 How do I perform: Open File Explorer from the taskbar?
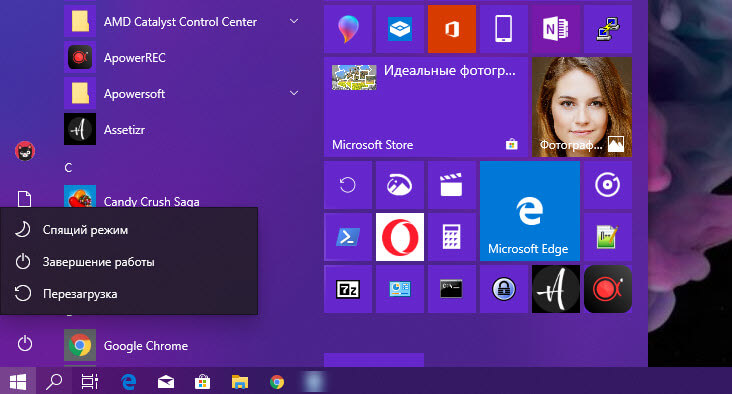[x=239, y=382]
